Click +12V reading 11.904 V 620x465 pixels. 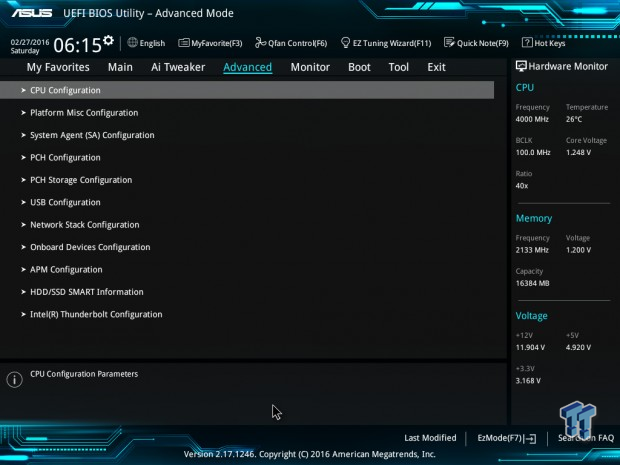pyautogui.click(x=530, y=348)
